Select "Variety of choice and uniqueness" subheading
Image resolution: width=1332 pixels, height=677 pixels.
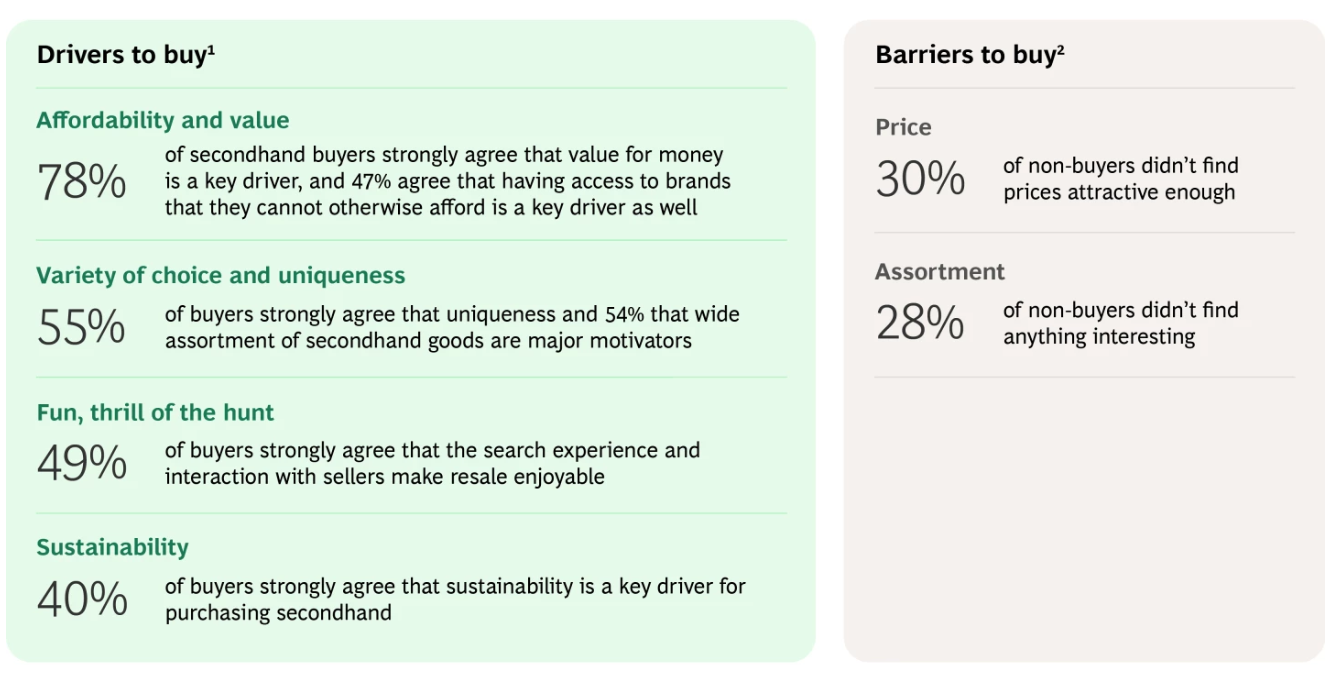(x=220, y=276)
